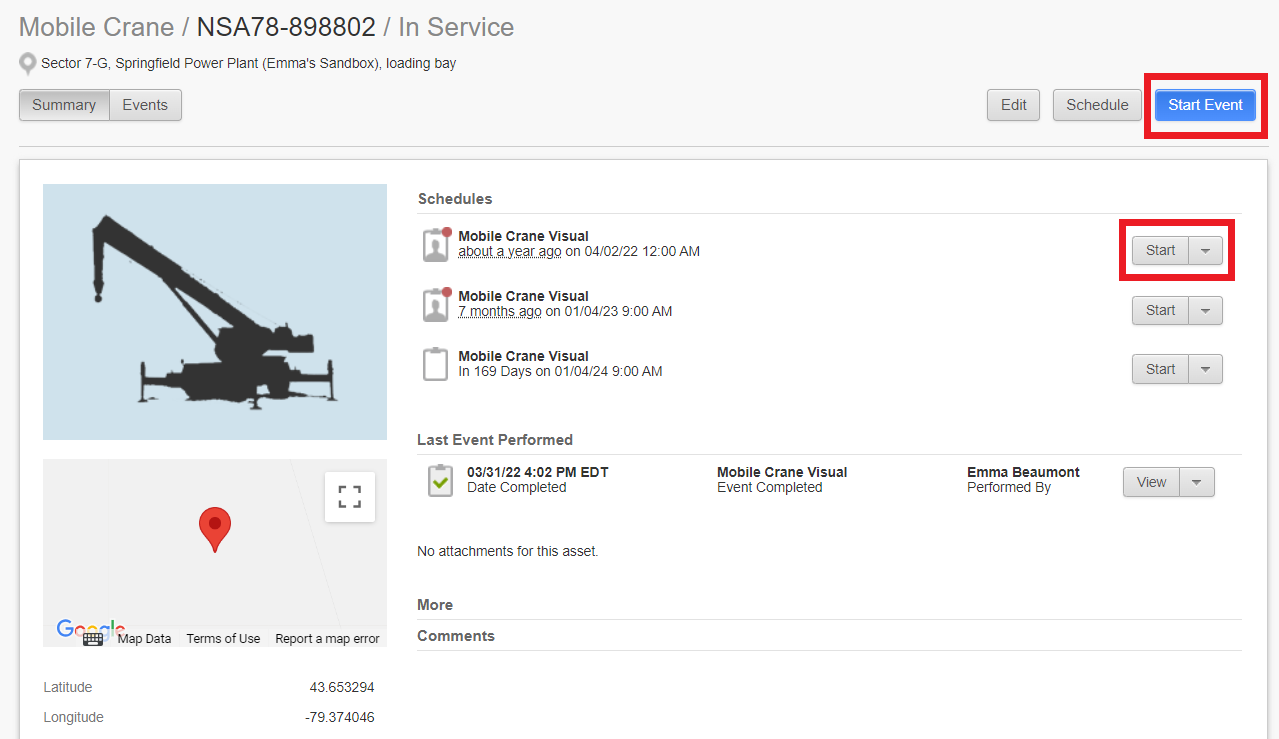This screenshot has height=739, width=1279.
Task: Toggle fullscreen view on the map
Action: (350, 497)
